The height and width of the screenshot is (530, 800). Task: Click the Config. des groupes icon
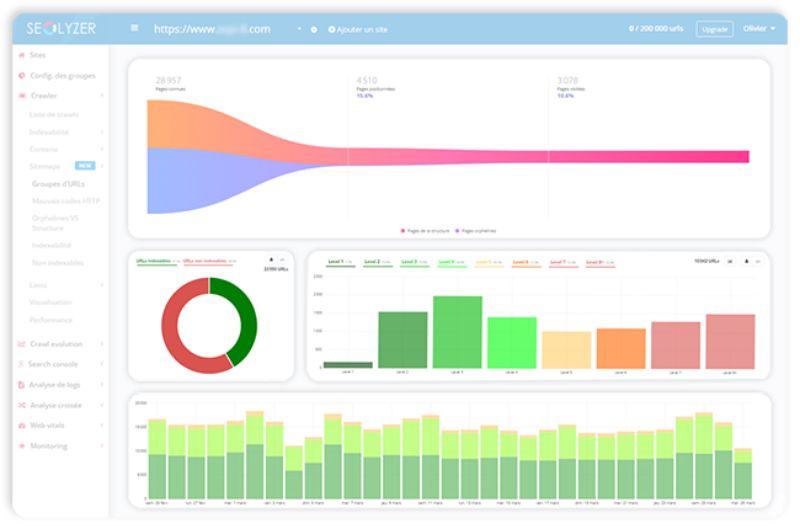click(x=21, y=75)
